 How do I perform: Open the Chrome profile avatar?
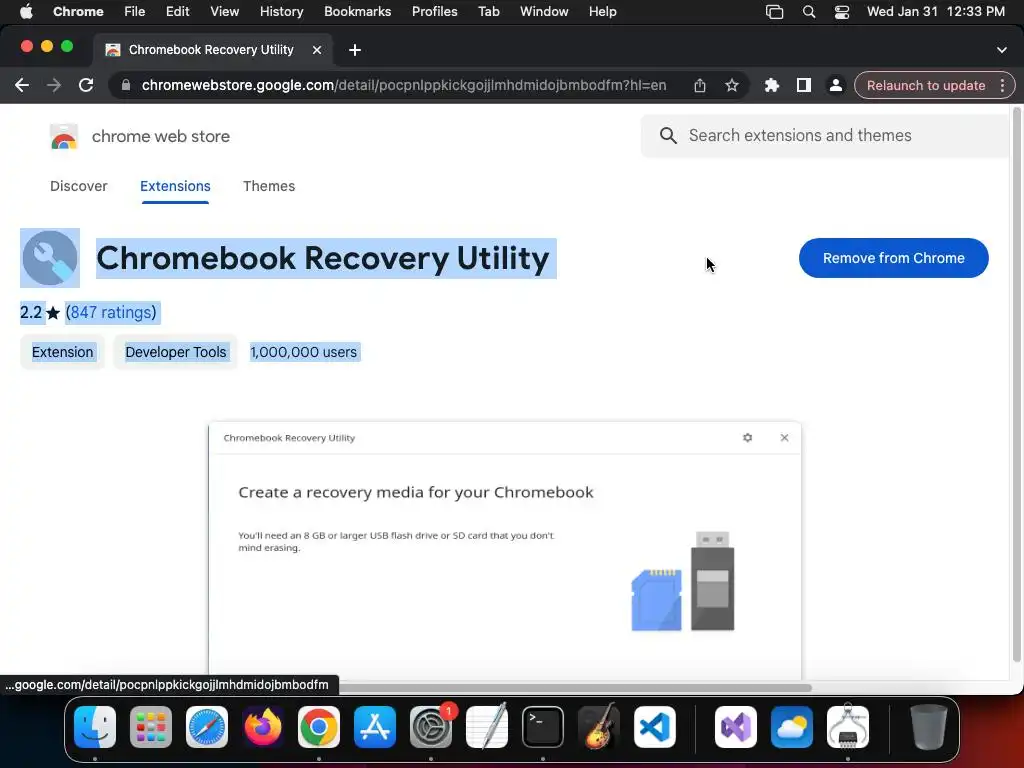point(835,86)
